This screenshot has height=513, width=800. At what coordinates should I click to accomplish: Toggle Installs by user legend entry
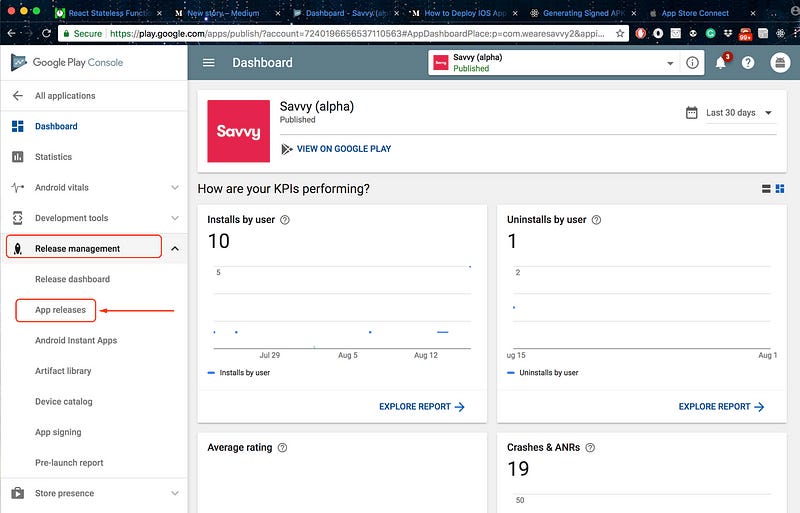239,373
